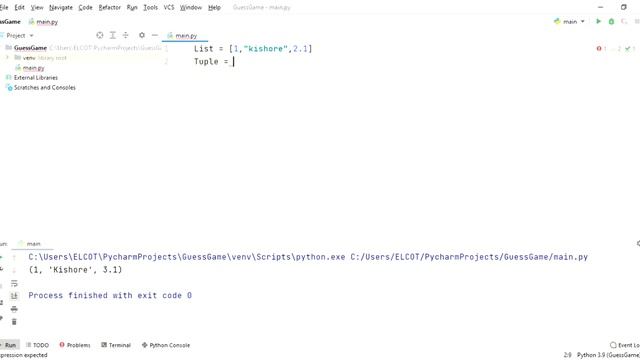Open the Problems tool window
Image resolution: width=640 pixels, height=360 pixels.
[x=75, y=345]
